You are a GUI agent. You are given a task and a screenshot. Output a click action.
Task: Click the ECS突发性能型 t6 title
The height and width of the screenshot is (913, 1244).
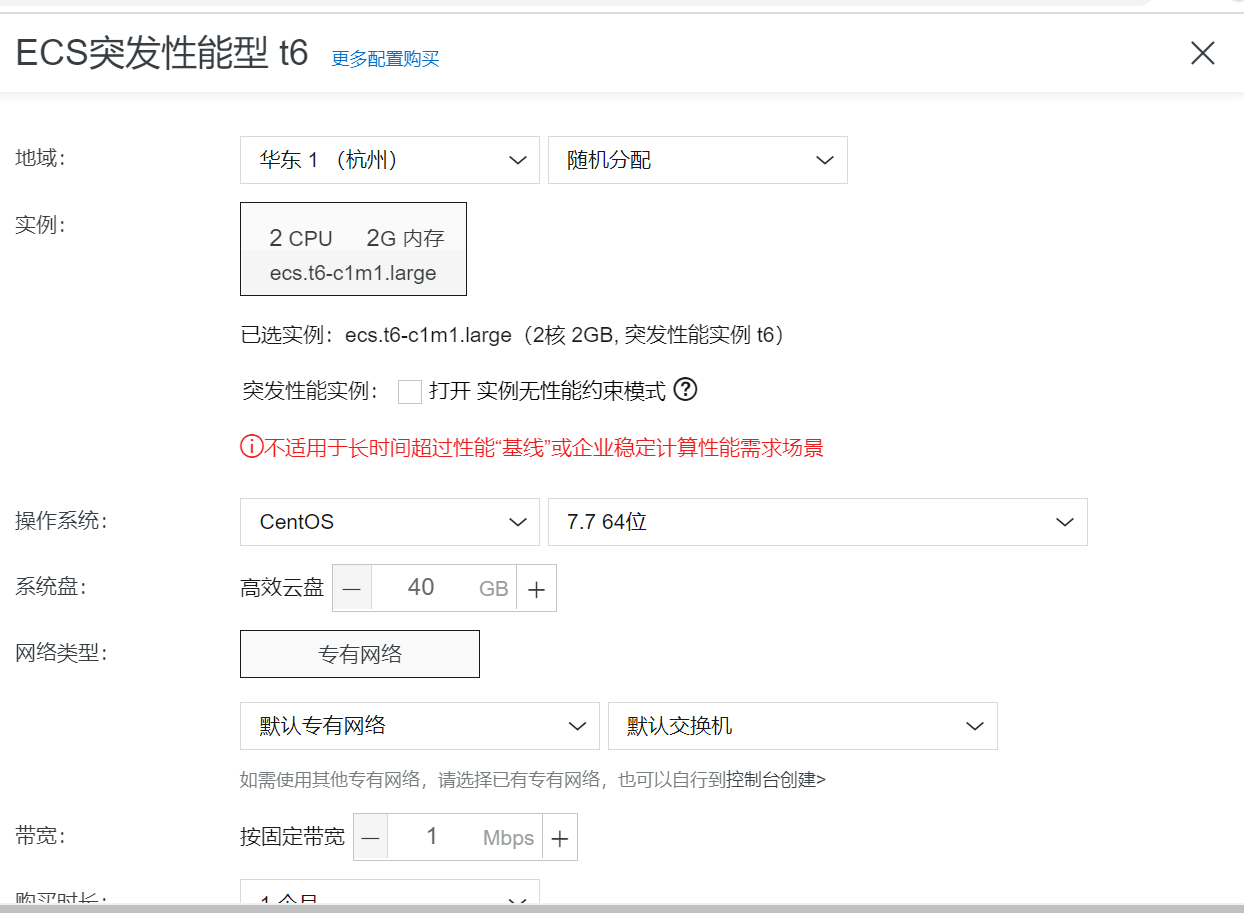[162, 53]
